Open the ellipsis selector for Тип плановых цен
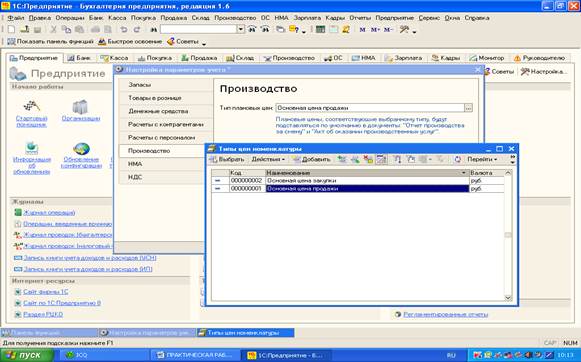This screenshot has width=581, height=362. coord(468,108)
